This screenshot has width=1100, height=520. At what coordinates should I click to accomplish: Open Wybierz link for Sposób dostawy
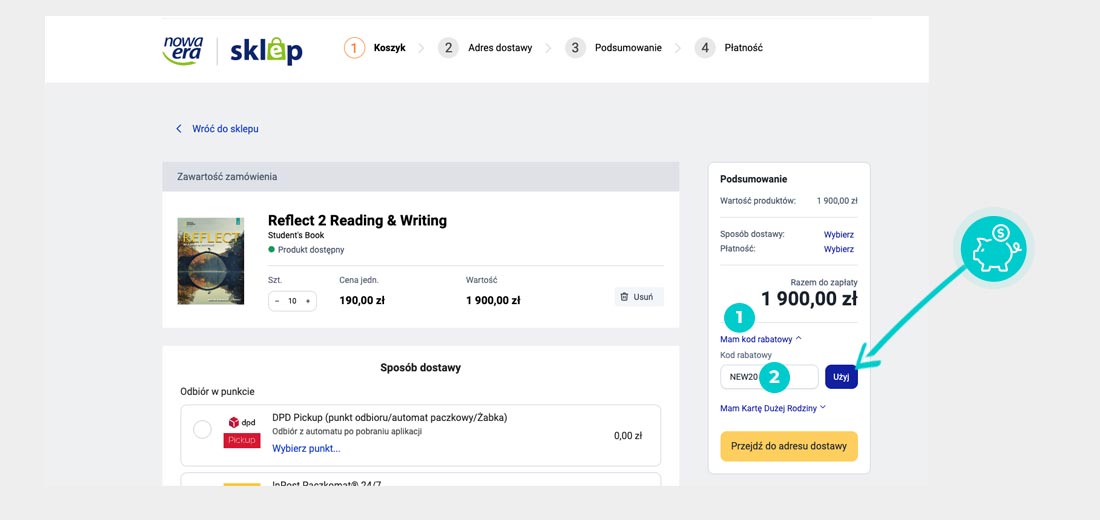[x=838, y=234]
